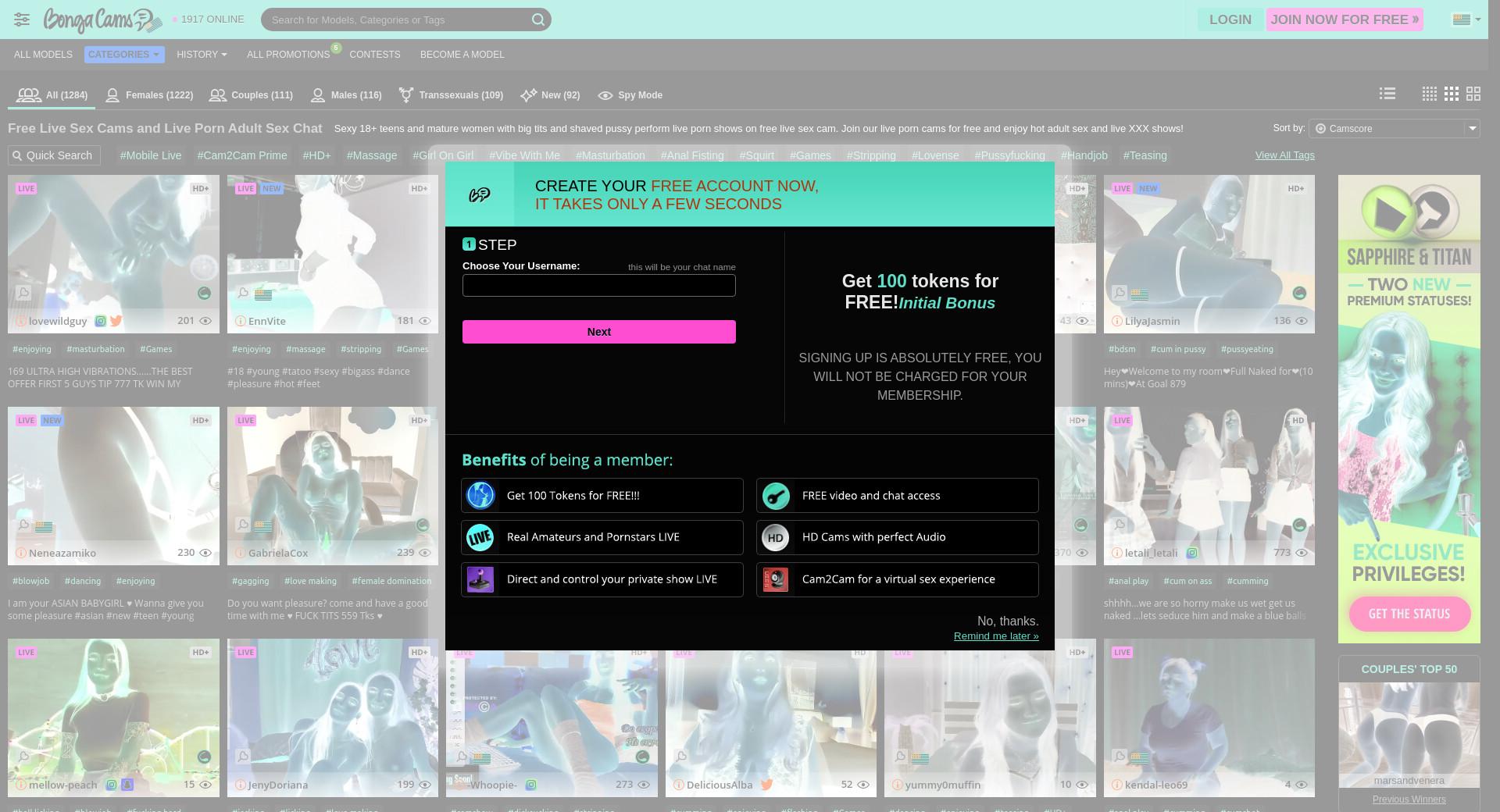The width and height of the screenshot is (1500, 812).
Task: Switch to Spy Mode tab
Action: [630, 95]
